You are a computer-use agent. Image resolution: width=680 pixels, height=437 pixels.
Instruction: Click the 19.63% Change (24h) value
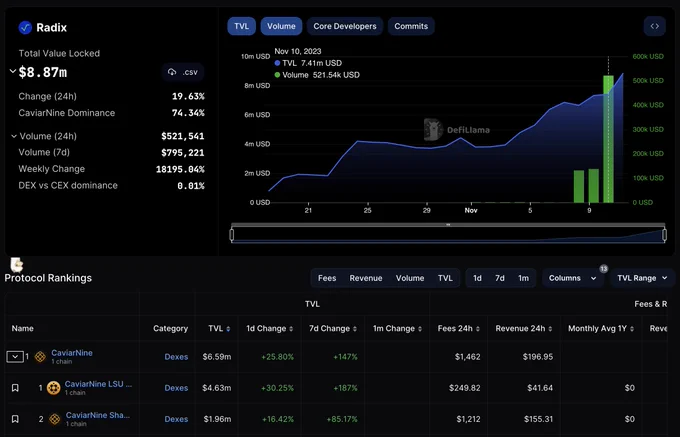point(188,96)
